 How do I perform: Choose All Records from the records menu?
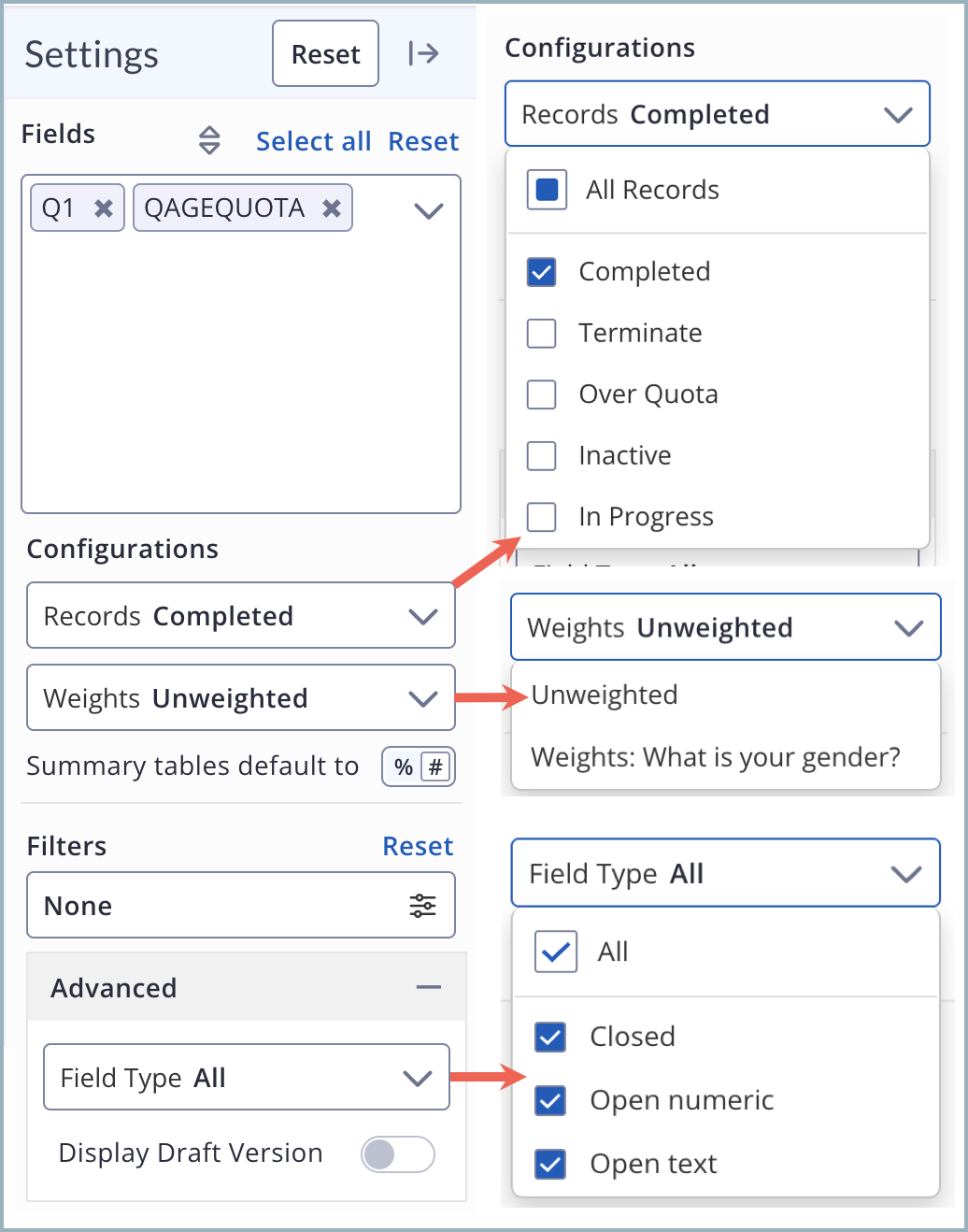546,189
